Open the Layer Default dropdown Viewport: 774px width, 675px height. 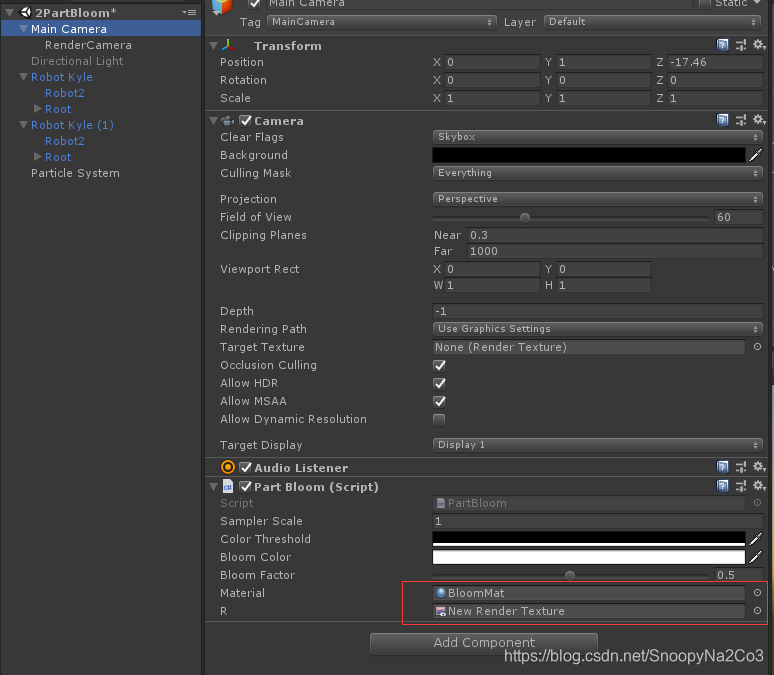pyautogui.click(x=652, y=22)
